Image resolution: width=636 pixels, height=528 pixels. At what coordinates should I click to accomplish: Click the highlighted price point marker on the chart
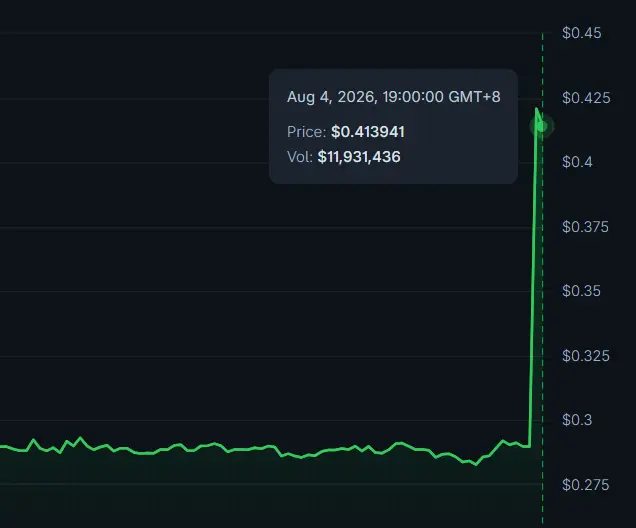pyautogui.click(x=542, y=127)
